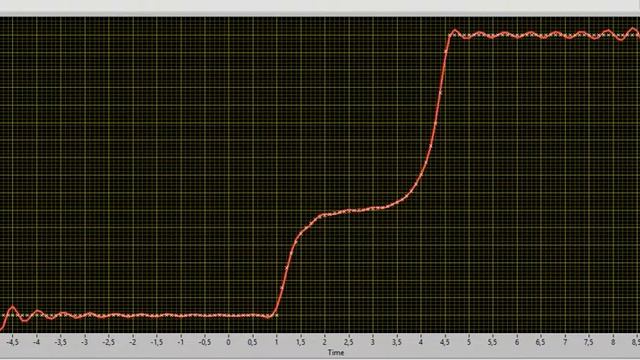Select the negative '-4' axis tick label

click(37, 342)
